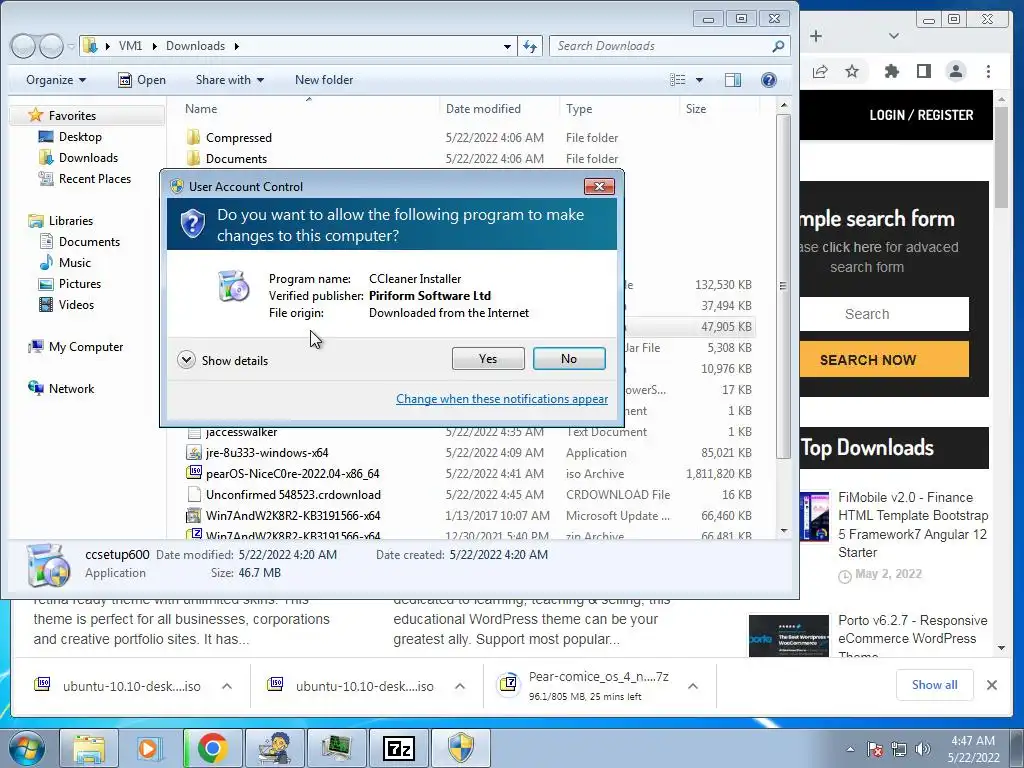Click the Explorer file list vertical scrollbar
This screenshot has height=768, width=1024.
[x=784, y=286]
